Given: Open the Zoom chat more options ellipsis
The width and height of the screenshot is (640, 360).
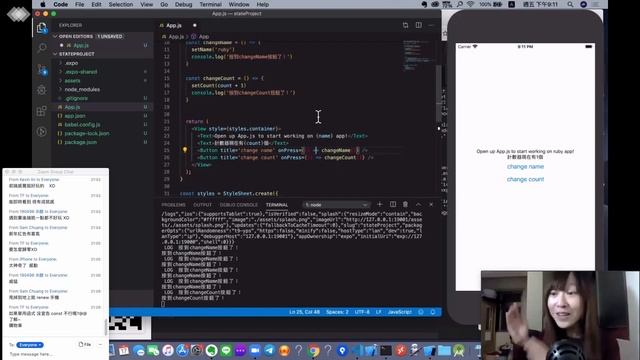Looking at the screenshot, I should (x=100, y=344).
